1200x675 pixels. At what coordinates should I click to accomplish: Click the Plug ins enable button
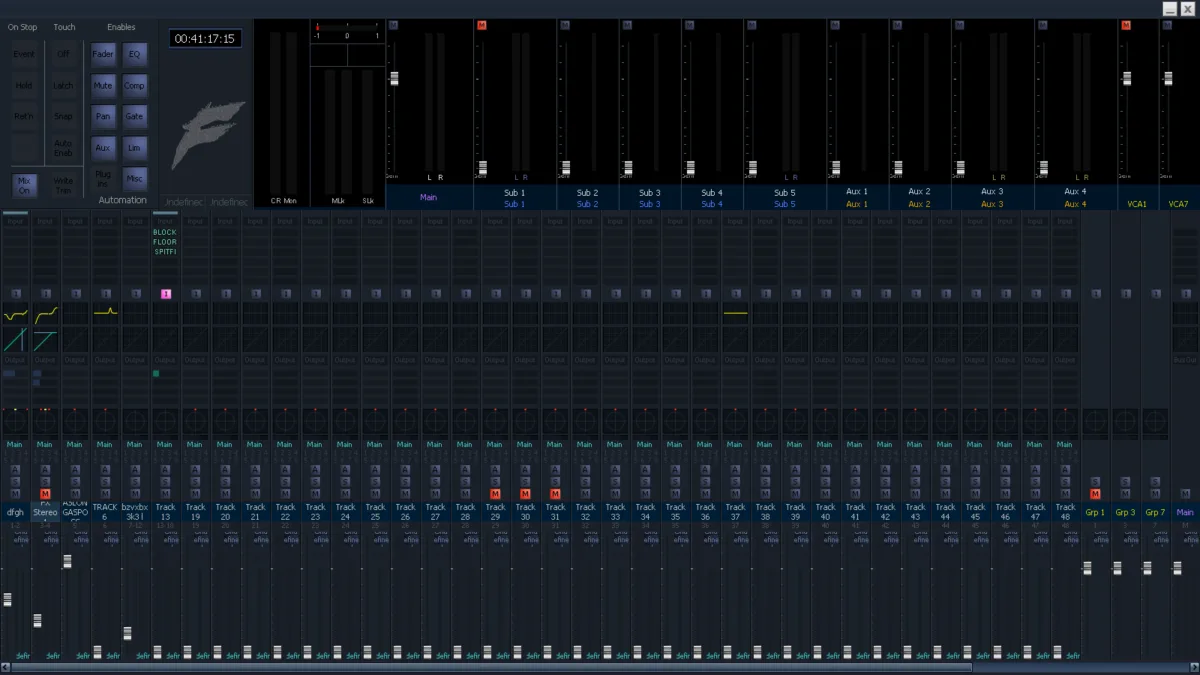coord(103,179)
